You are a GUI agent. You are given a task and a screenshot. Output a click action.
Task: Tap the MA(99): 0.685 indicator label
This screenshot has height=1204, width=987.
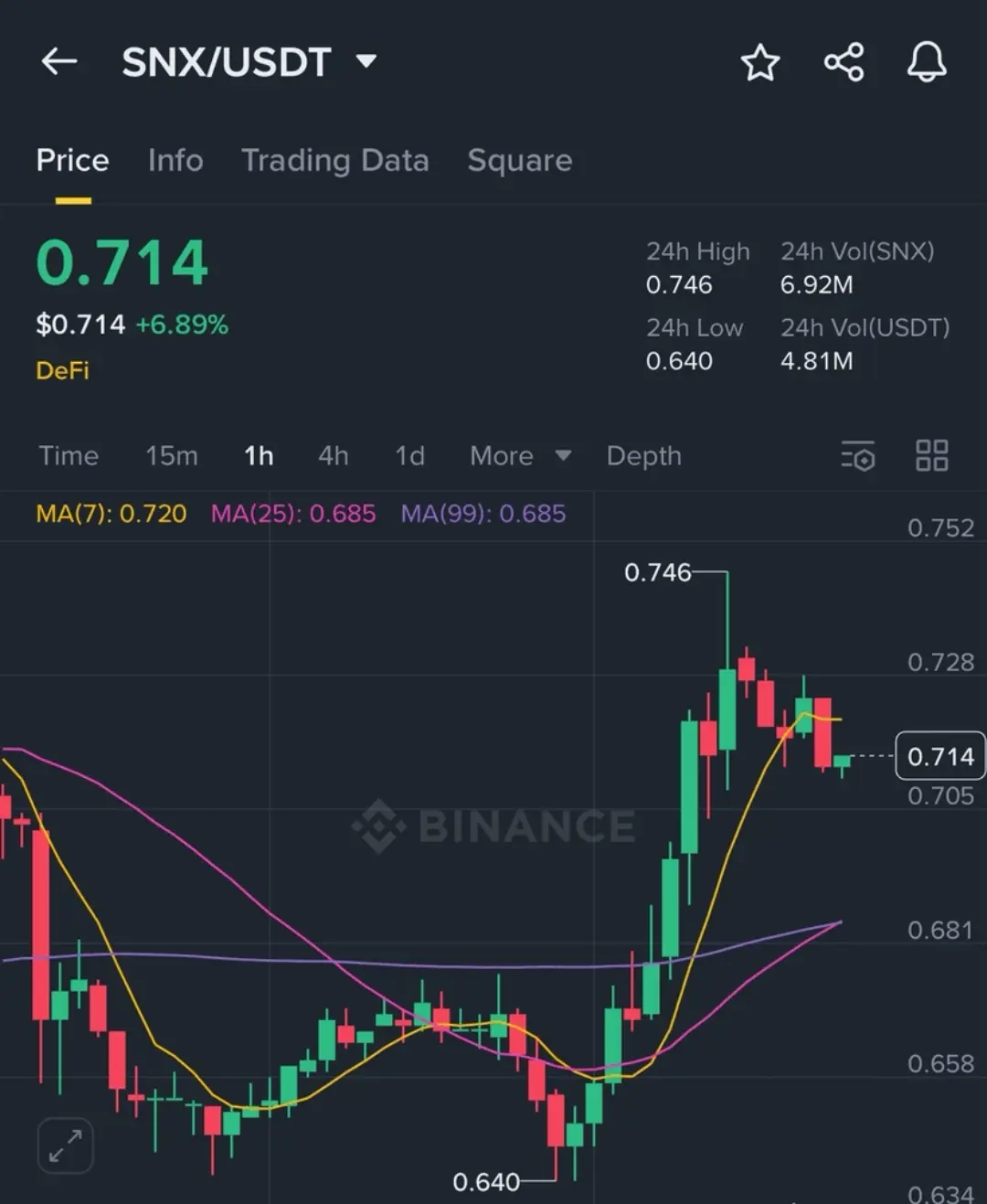point(483,514)
